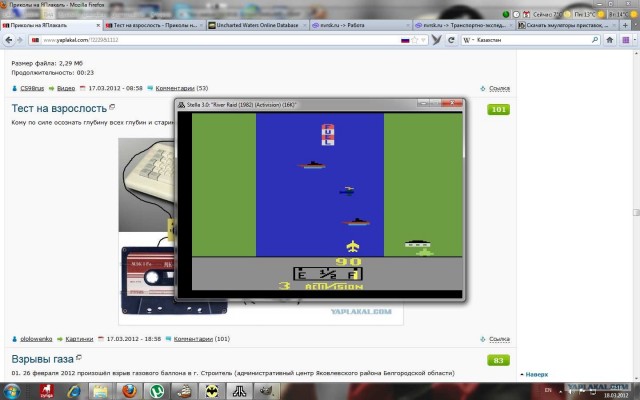The height and width of the screenshot is (400, 640).
Task: Click the calendar icon in weather bar
Action: [527, 14]
